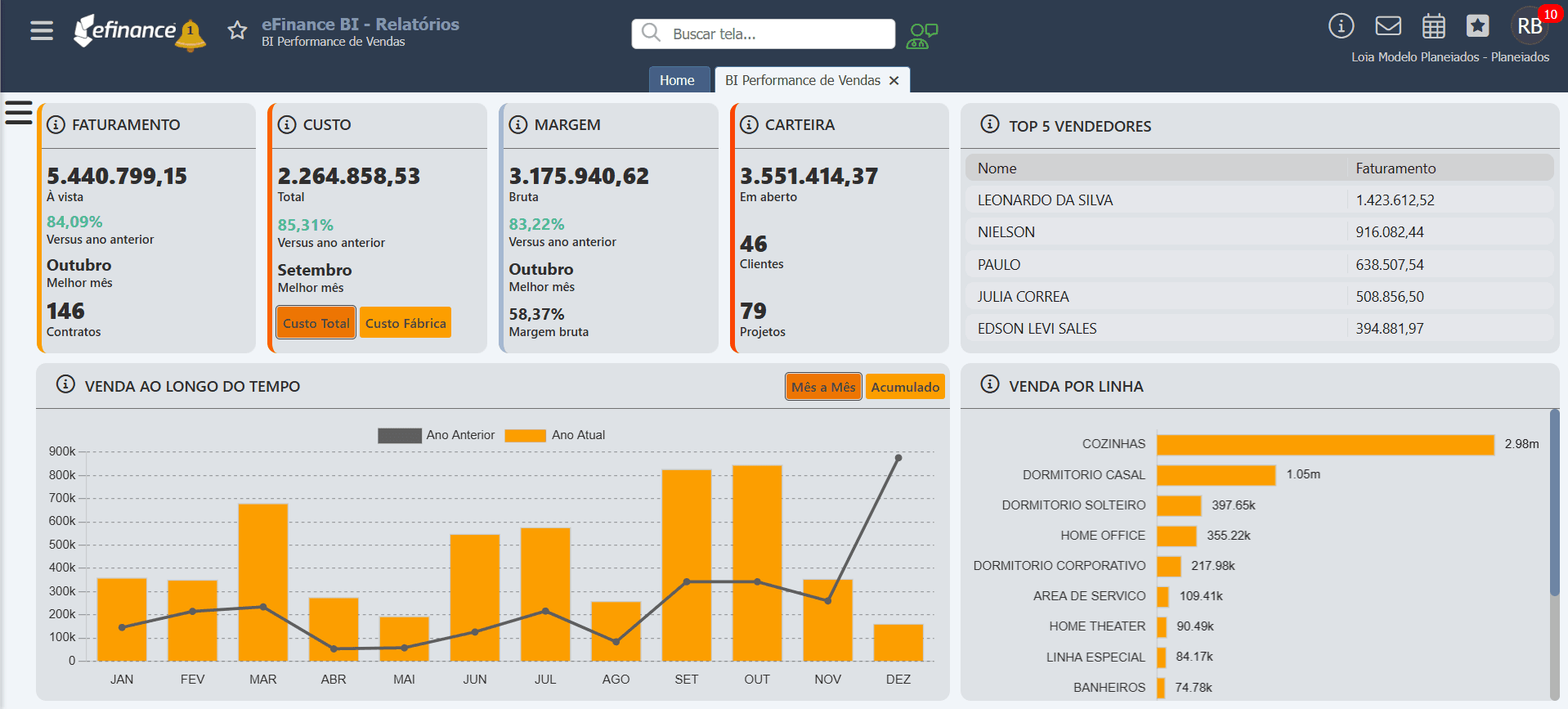The height and width of the screenshot is (709, 1568).
Task: Click the MAR bar in the sales chart
Action: [x=263, y=582]
